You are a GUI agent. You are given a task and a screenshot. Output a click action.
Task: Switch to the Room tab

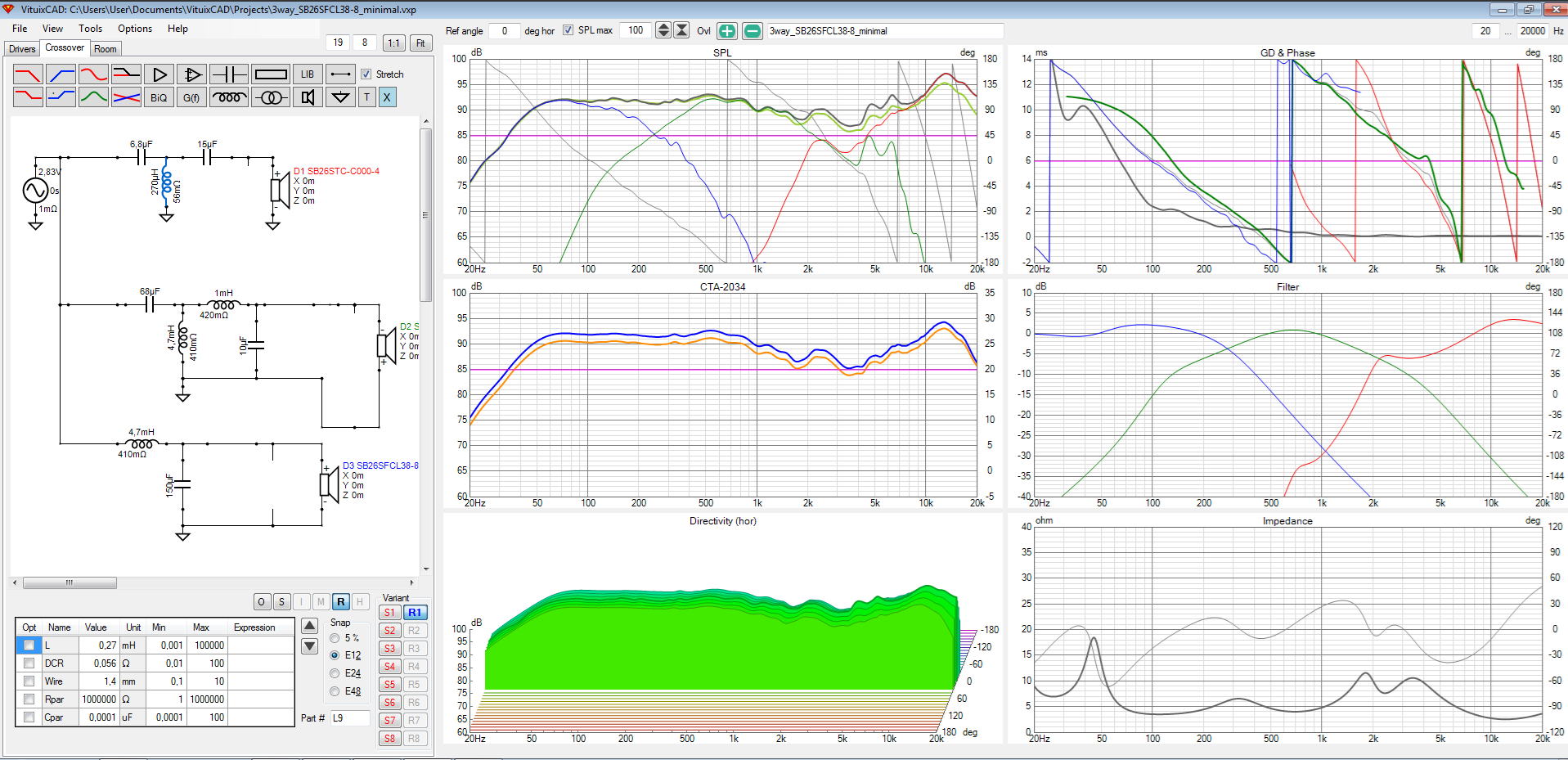click(106, 49)
